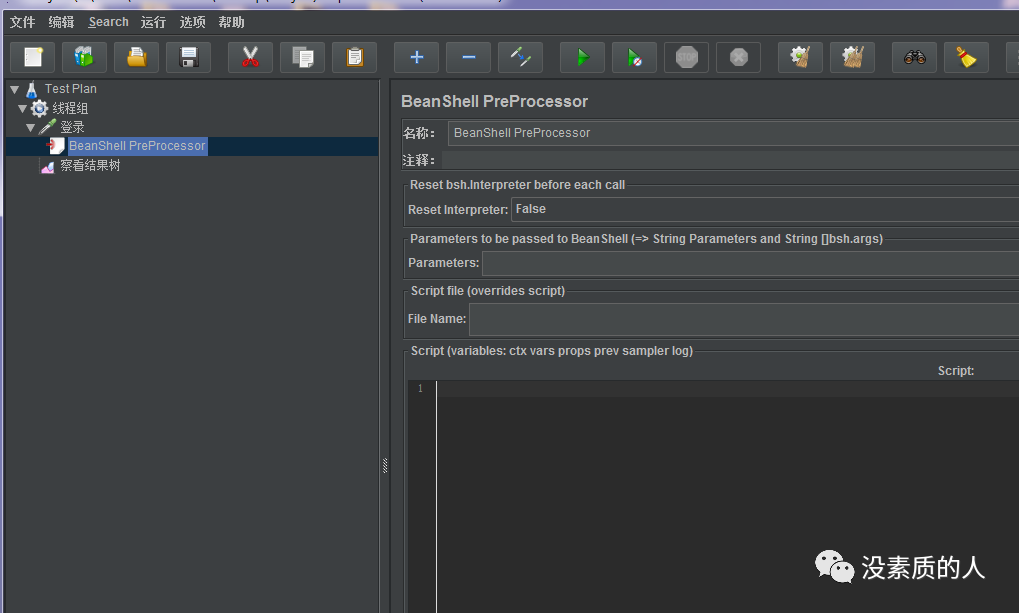Select Test Plan in the tree
Image resolution: width=1019 pixels, height=613 pixels.
(70, 89)
